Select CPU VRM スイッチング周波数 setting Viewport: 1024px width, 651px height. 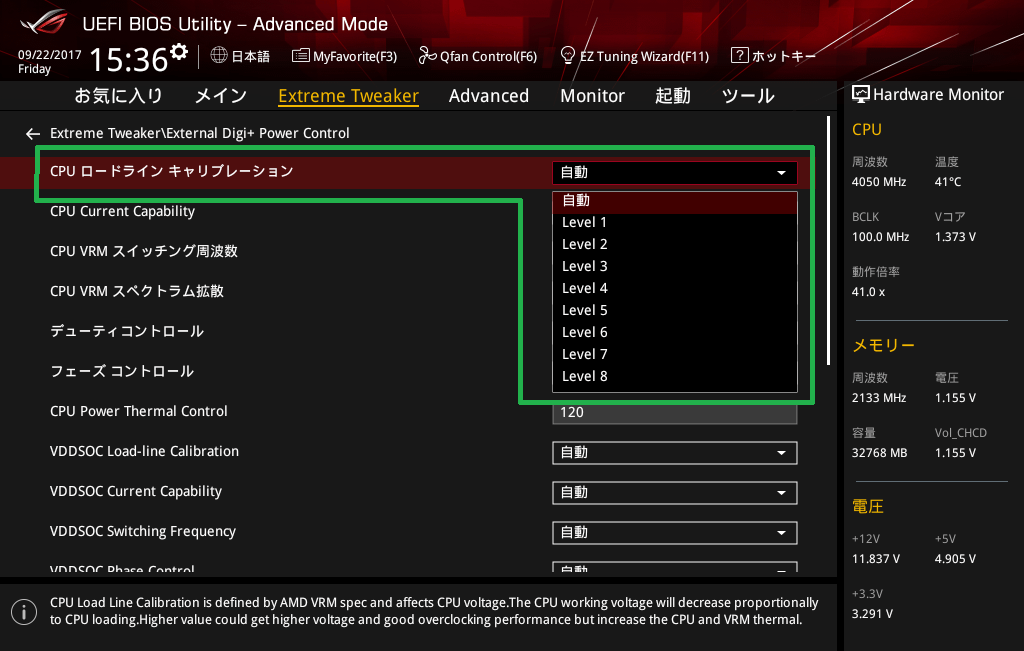(x=144, y=251)
